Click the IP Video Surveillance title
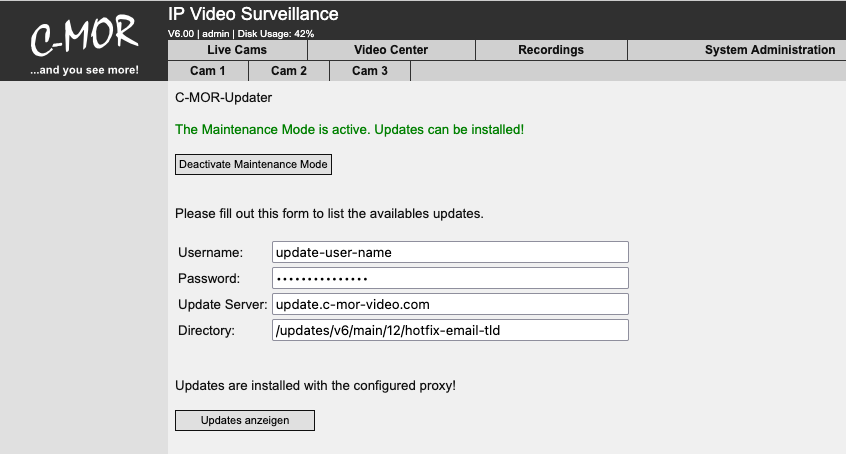The image size is (846, 454). [253, 14]
